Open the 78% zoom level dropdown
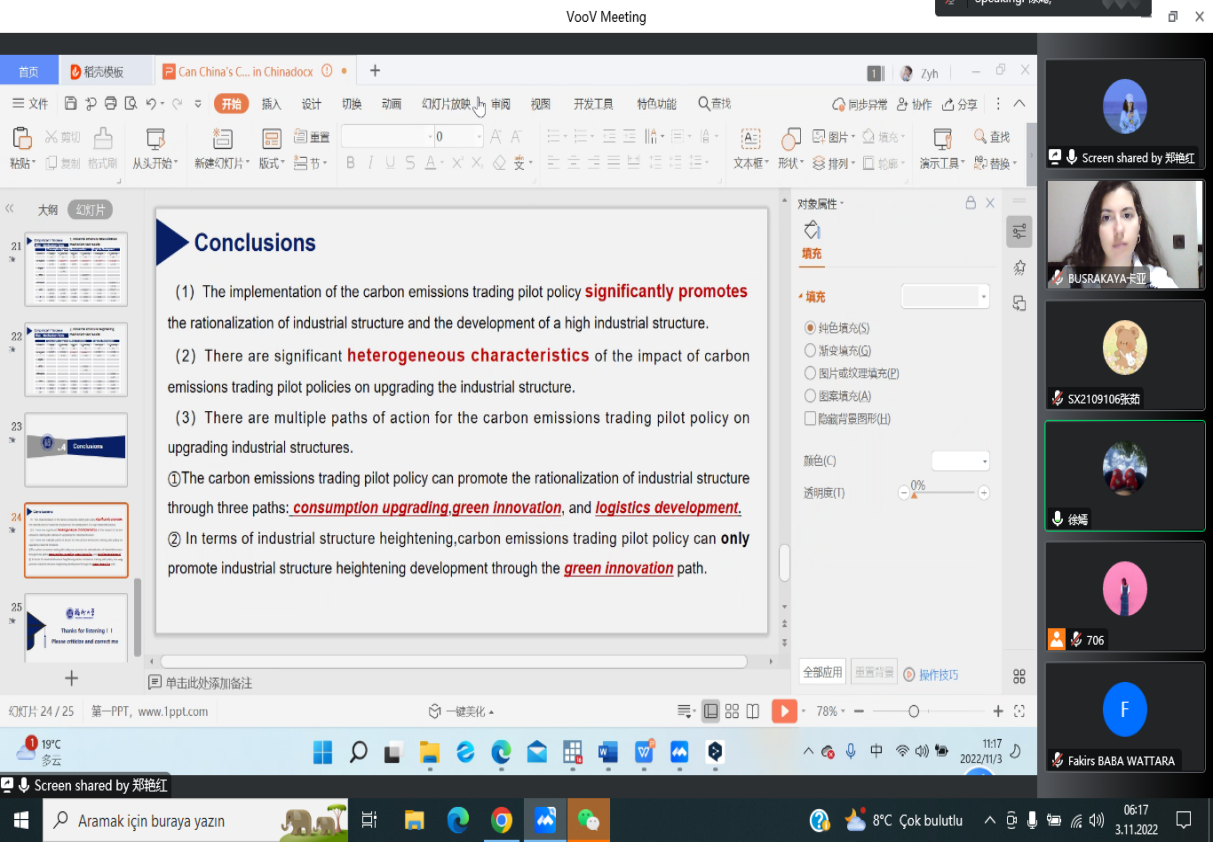Screen dimensions: 1213x842 [831, 711]
